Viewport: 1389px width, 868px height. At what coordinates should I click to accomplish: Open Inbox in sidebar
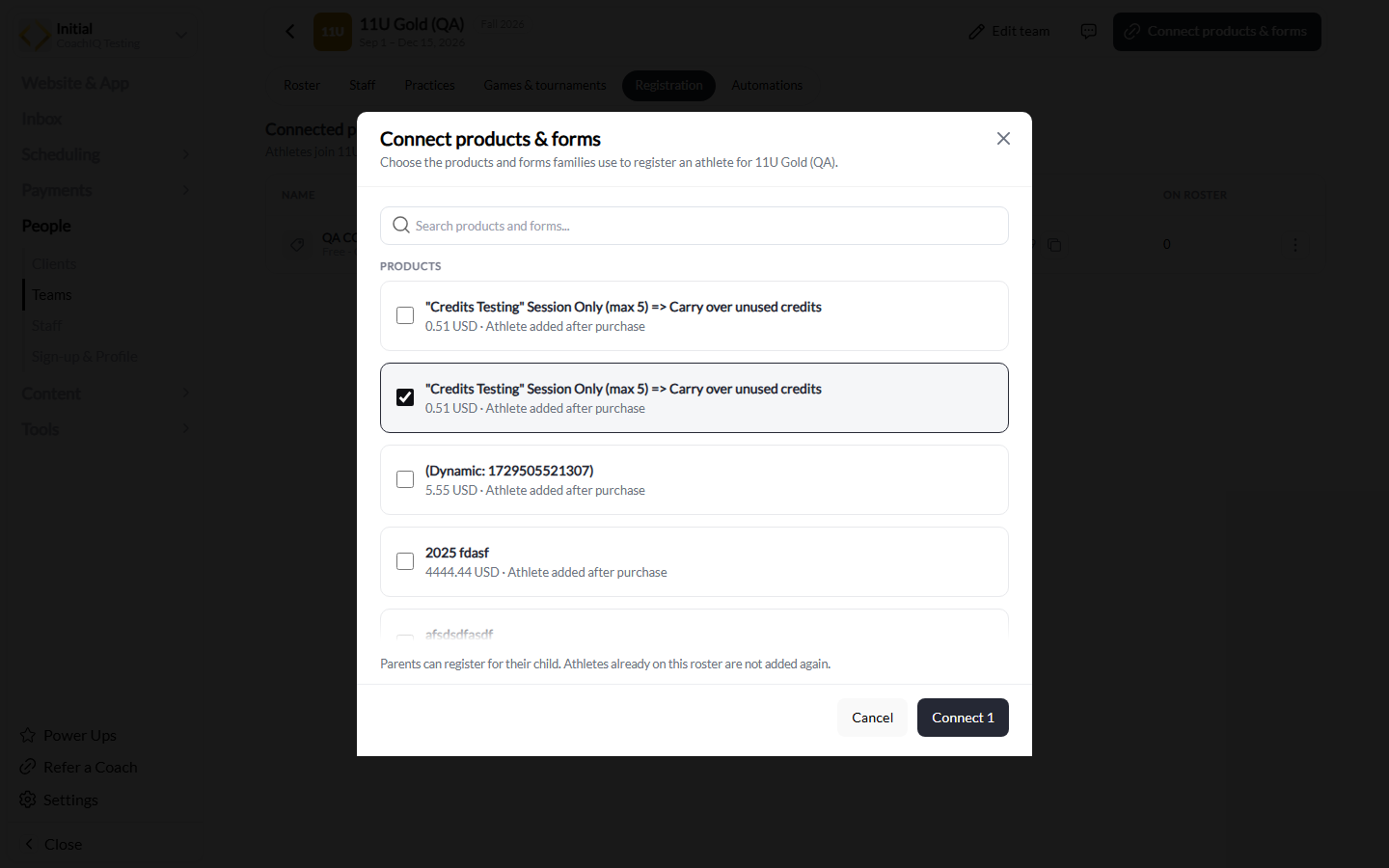pos(41,119)
